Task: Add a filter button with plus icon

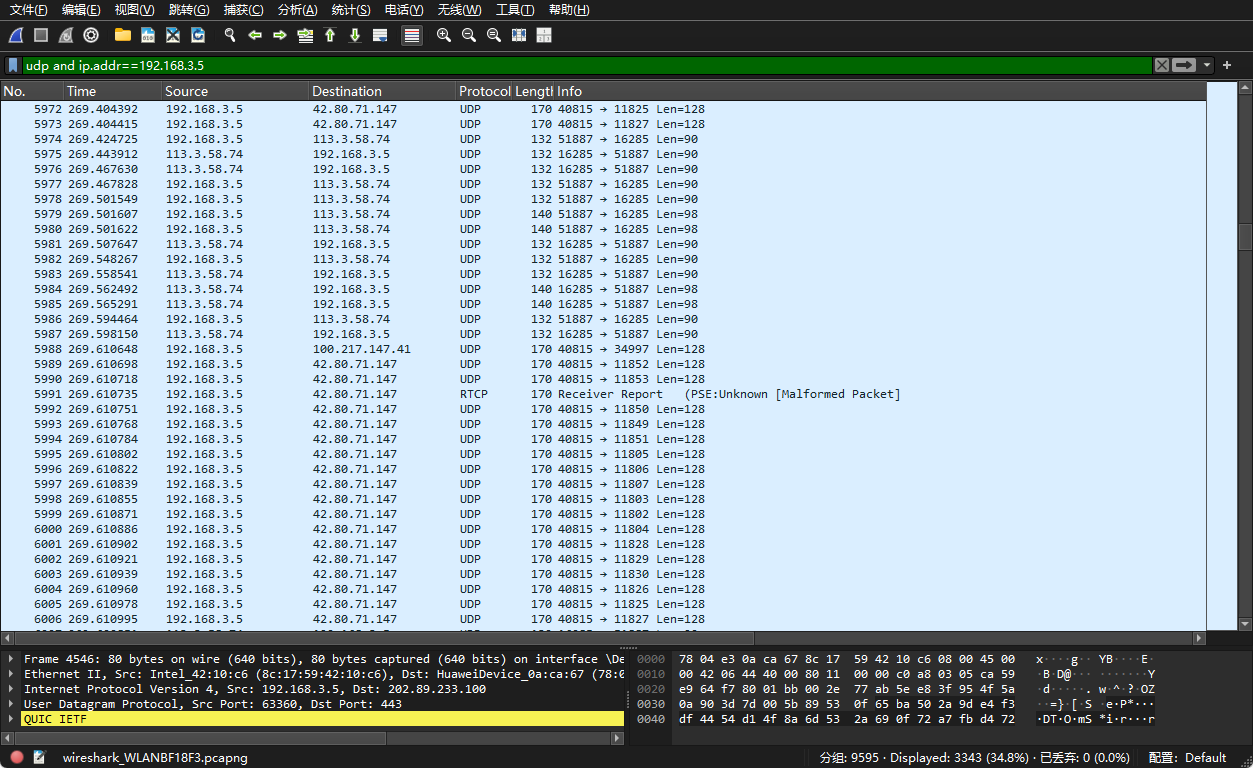Action: pos(1227,65)
